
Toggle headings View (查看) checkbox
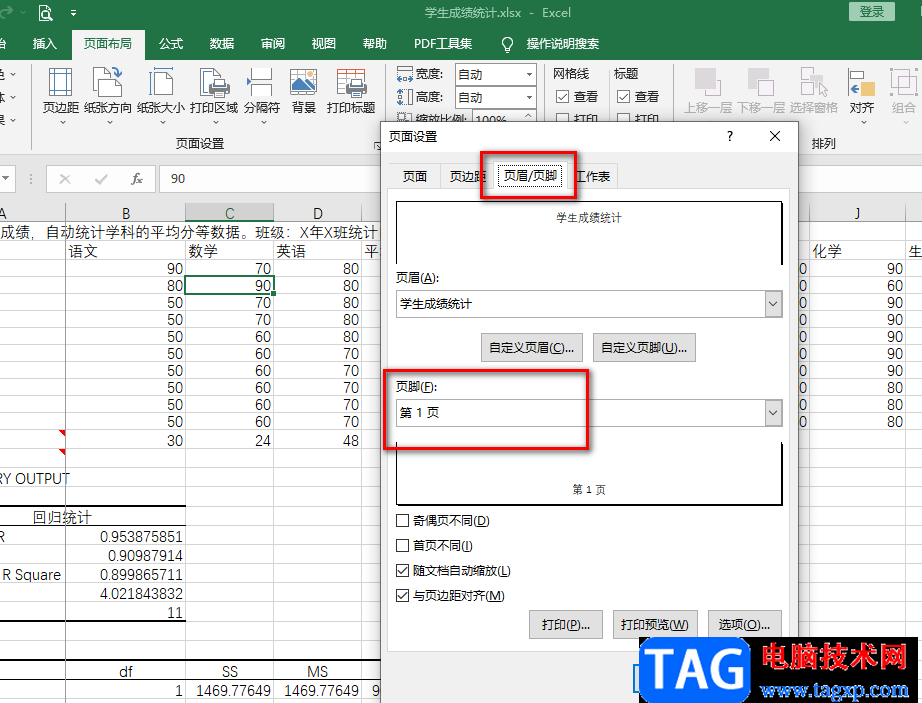point(623,96)
